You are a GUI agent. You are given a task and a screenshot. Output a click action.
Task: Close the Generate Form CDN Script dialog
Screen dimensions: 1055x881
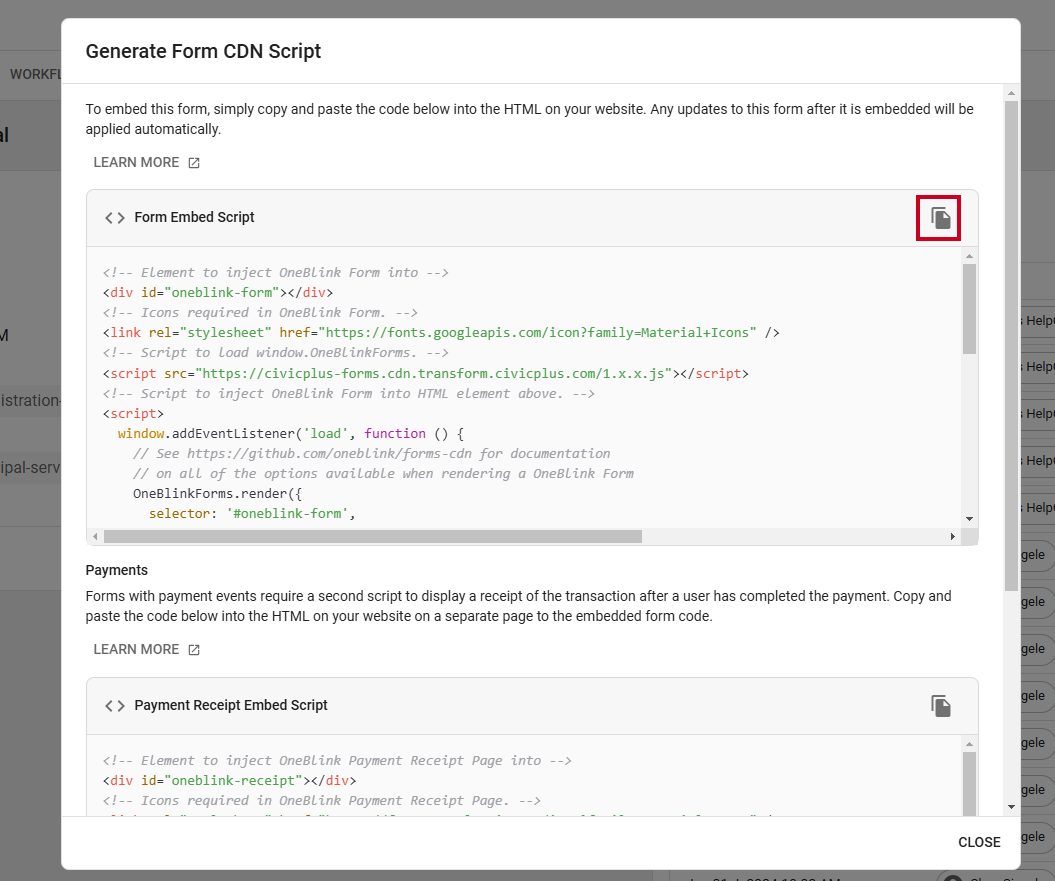click(x=979, y=842)
